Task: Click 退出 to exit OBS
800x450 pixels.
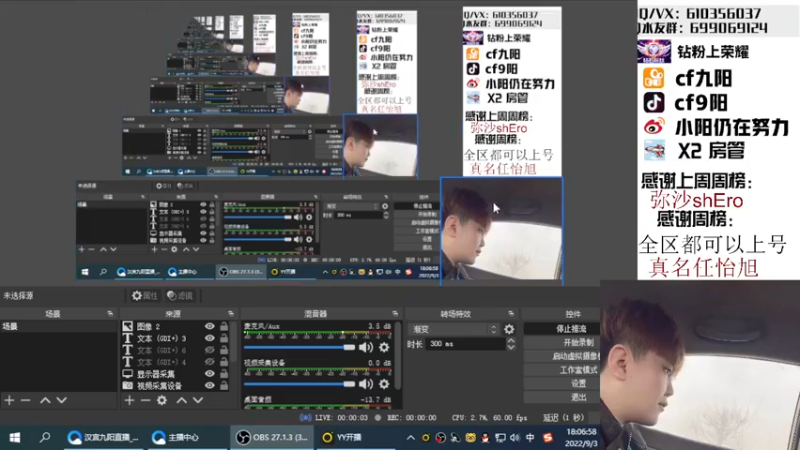Action: click(x=562, y=397)
